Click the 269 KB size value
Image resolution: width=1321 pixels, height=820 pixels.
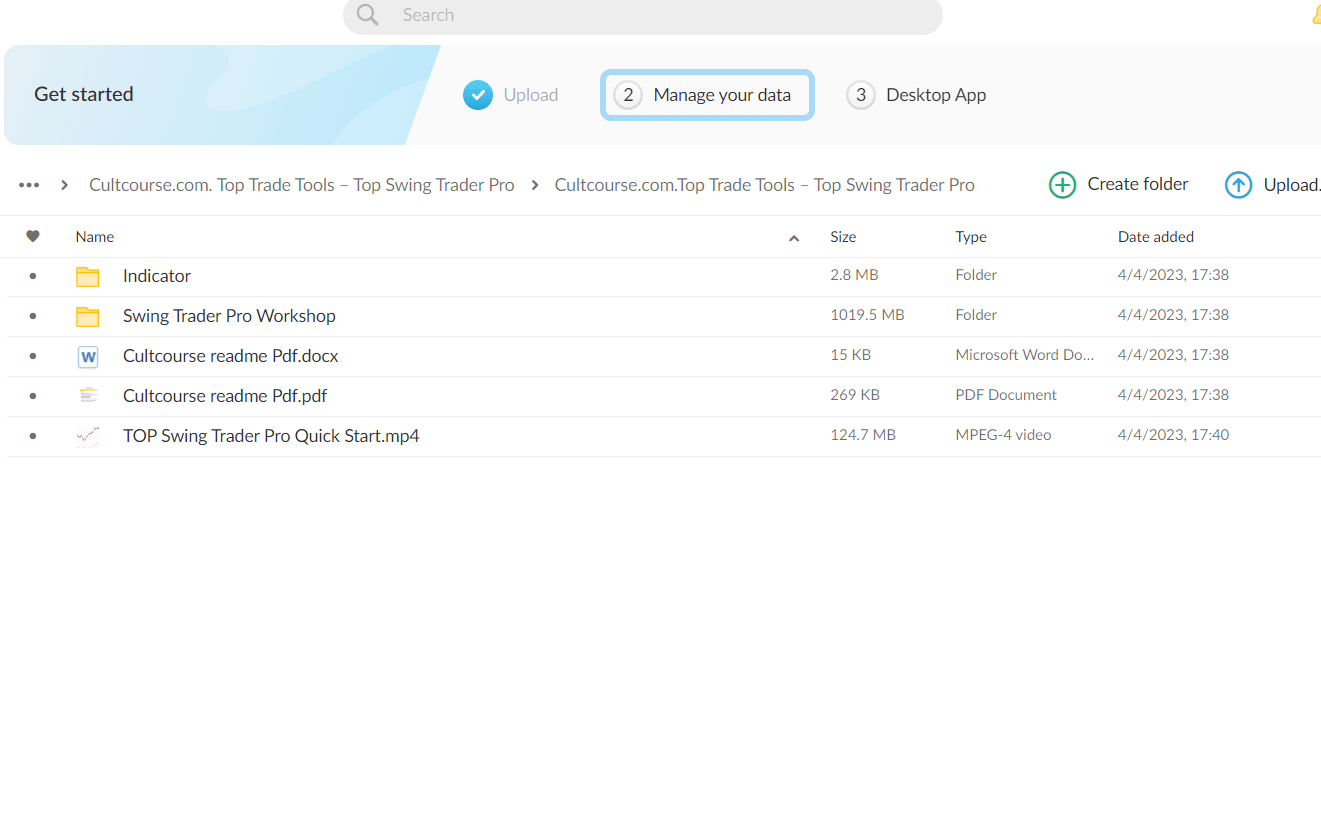click(855, 395)
